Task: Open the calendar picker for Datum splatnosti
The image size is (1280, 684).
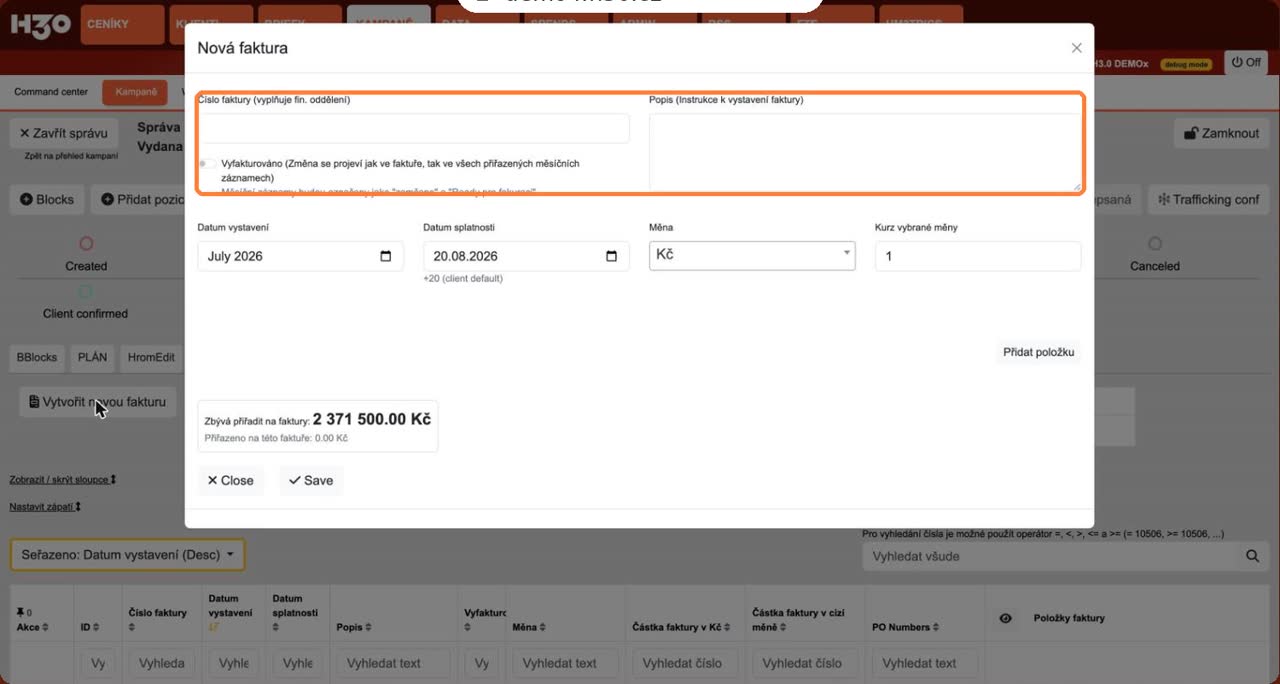Action: point(612,256)
